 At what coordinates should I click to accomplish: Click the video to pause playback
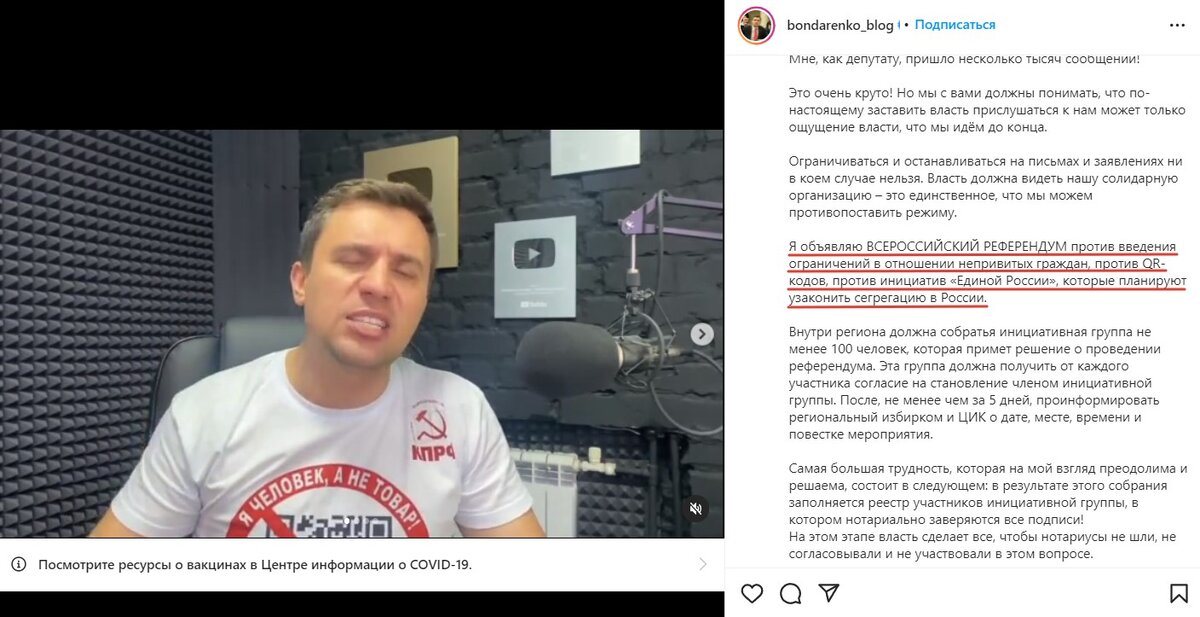(x=362, y=334)
